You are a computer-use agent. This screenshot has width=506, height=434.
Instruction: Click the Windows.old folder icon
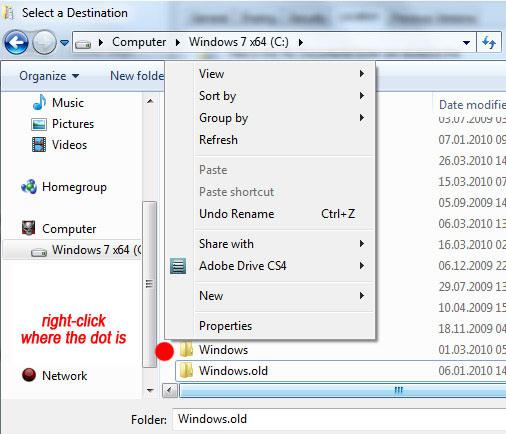point(186,371)
